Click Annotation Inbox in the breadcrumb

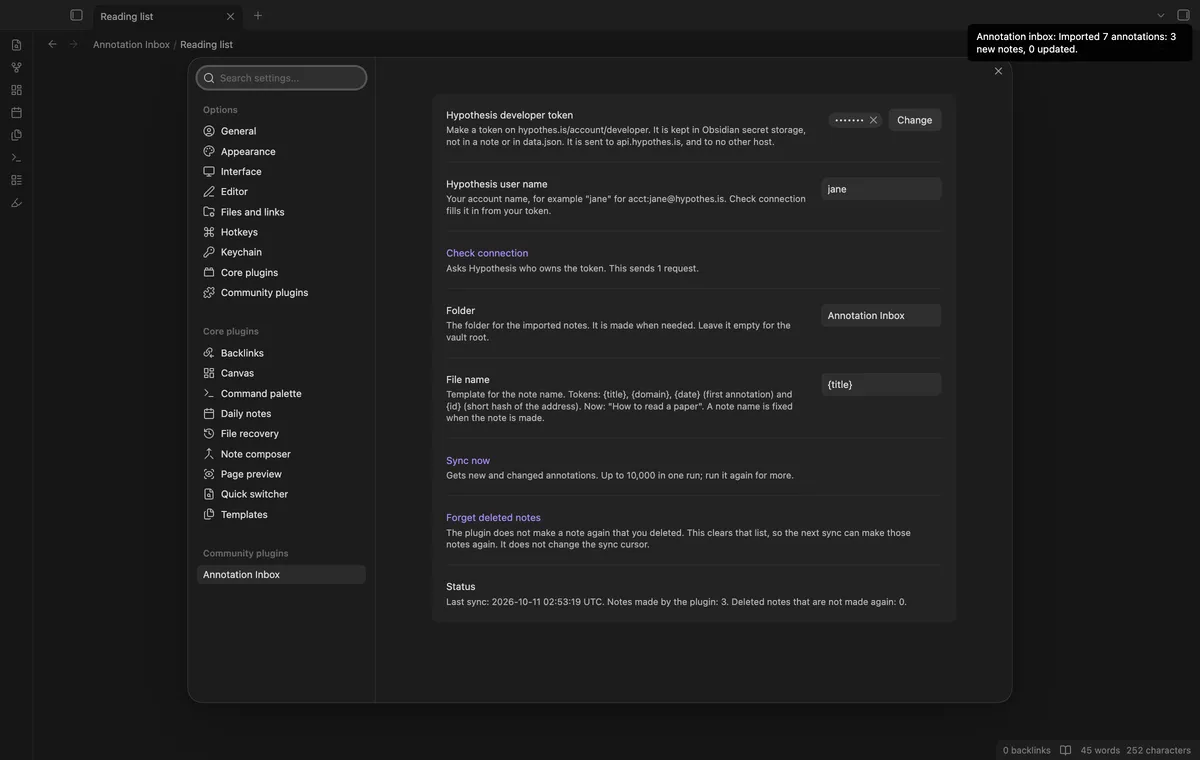point(131,44)
